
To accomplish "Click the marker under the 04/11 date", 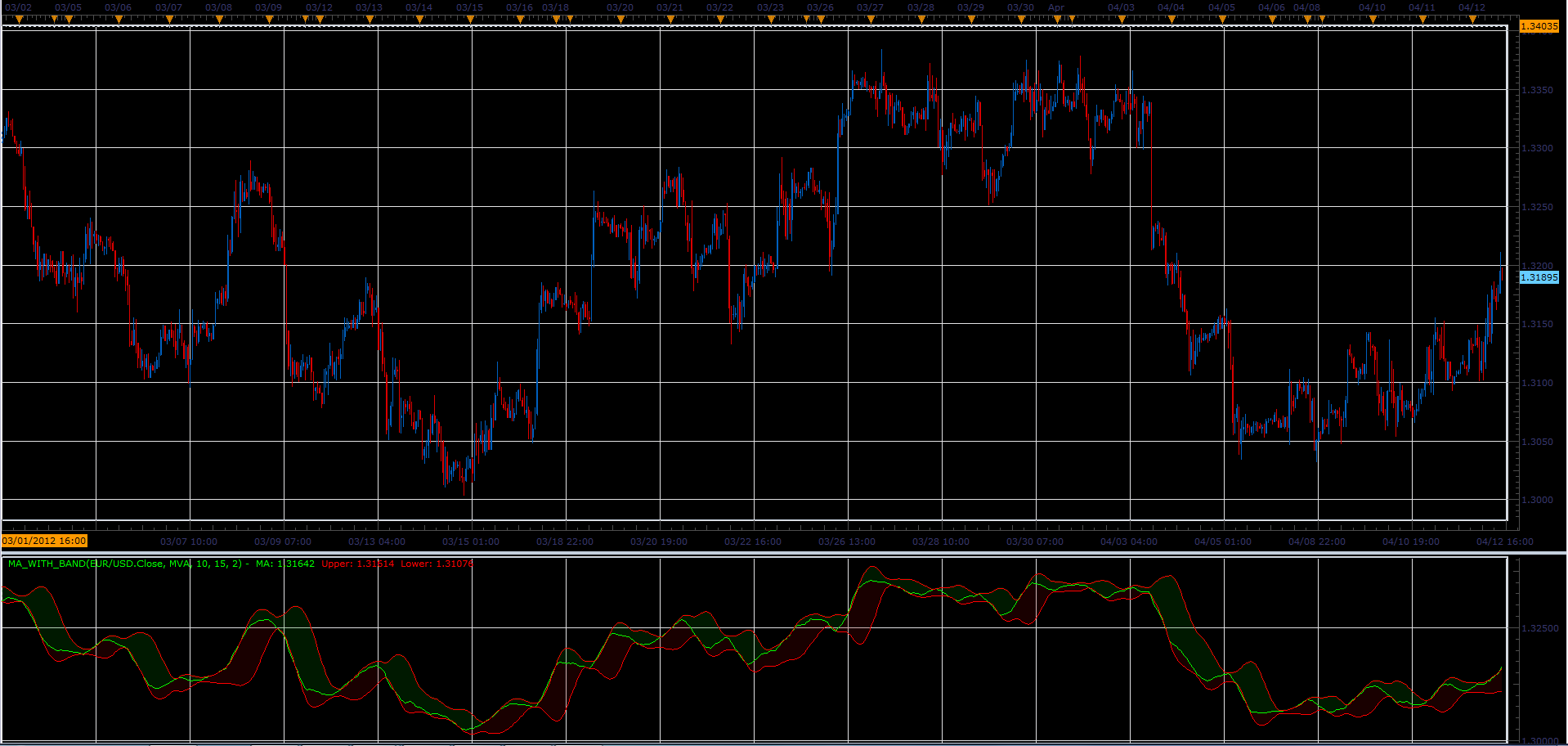I will click(1422, 20).
